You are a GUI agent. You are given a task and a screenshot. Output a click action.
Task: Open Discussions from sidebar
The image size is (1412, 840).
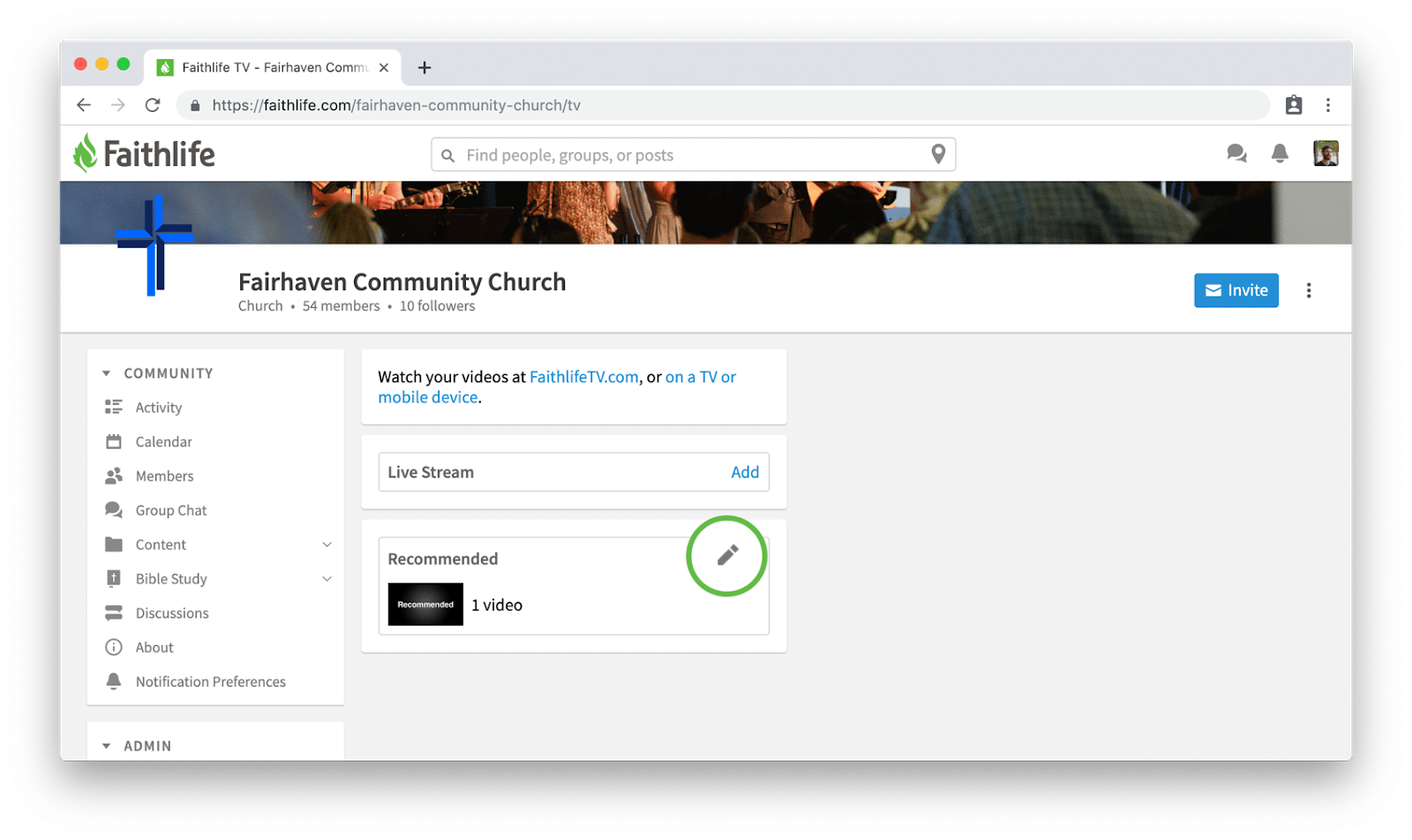(172, 613)
